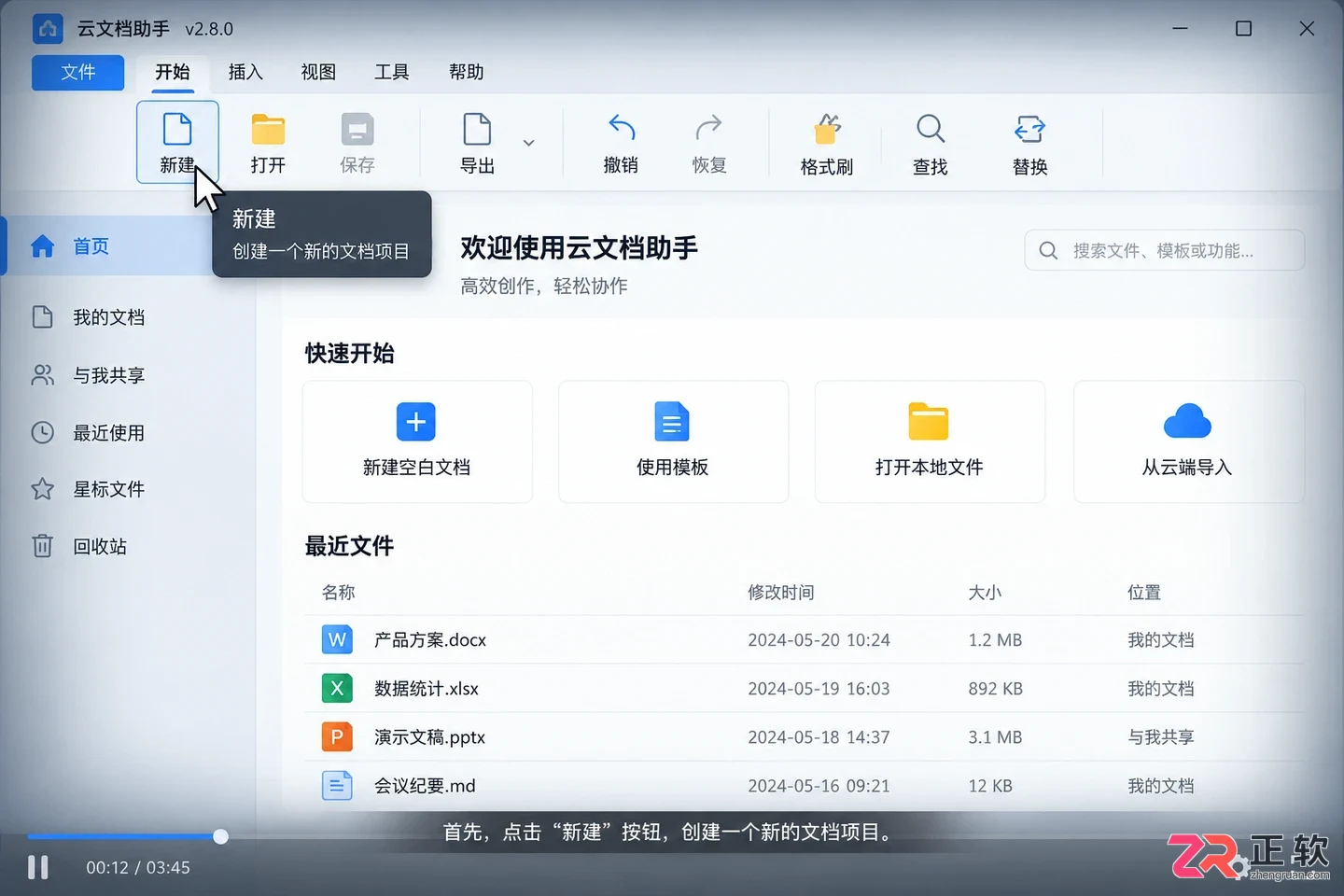Image resolution: width=1344 pixels, height=896 pixels.
Task: Click the magnifier icon in search box
Action: (x=1048, y=250)
